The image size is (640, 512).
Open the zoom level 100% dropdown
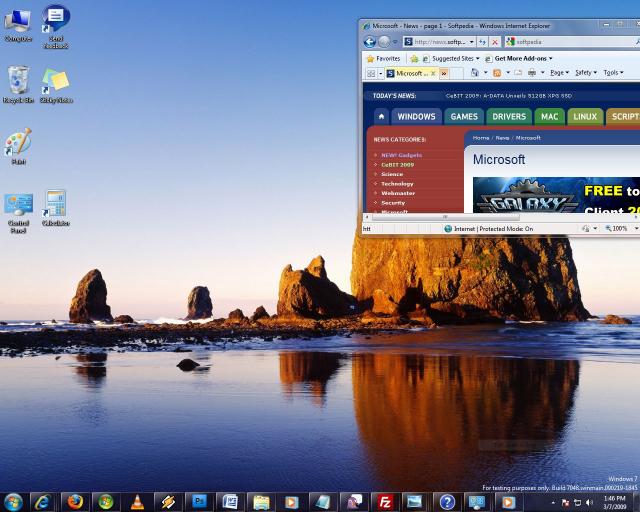(621, 228)
